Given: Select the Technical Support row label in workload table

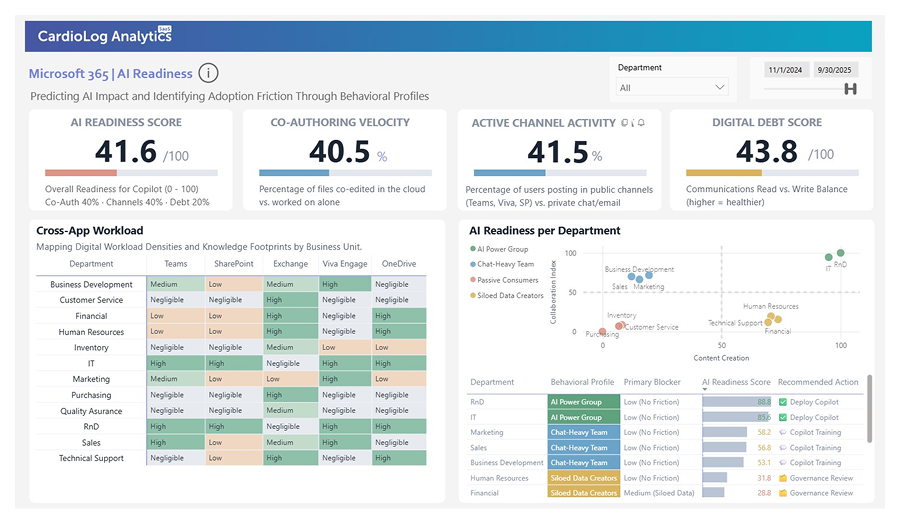Looking at the screenshot, I should pos(91,458).
